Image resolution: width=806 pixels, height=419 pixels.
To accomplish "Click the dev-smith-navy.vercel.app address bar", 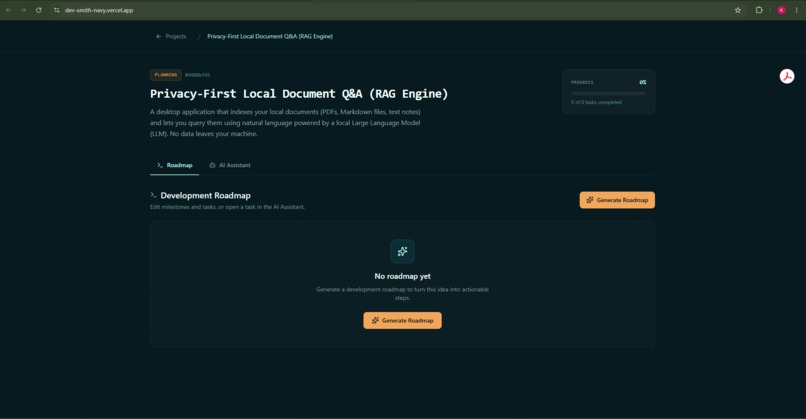I will (x=99, y=10).
